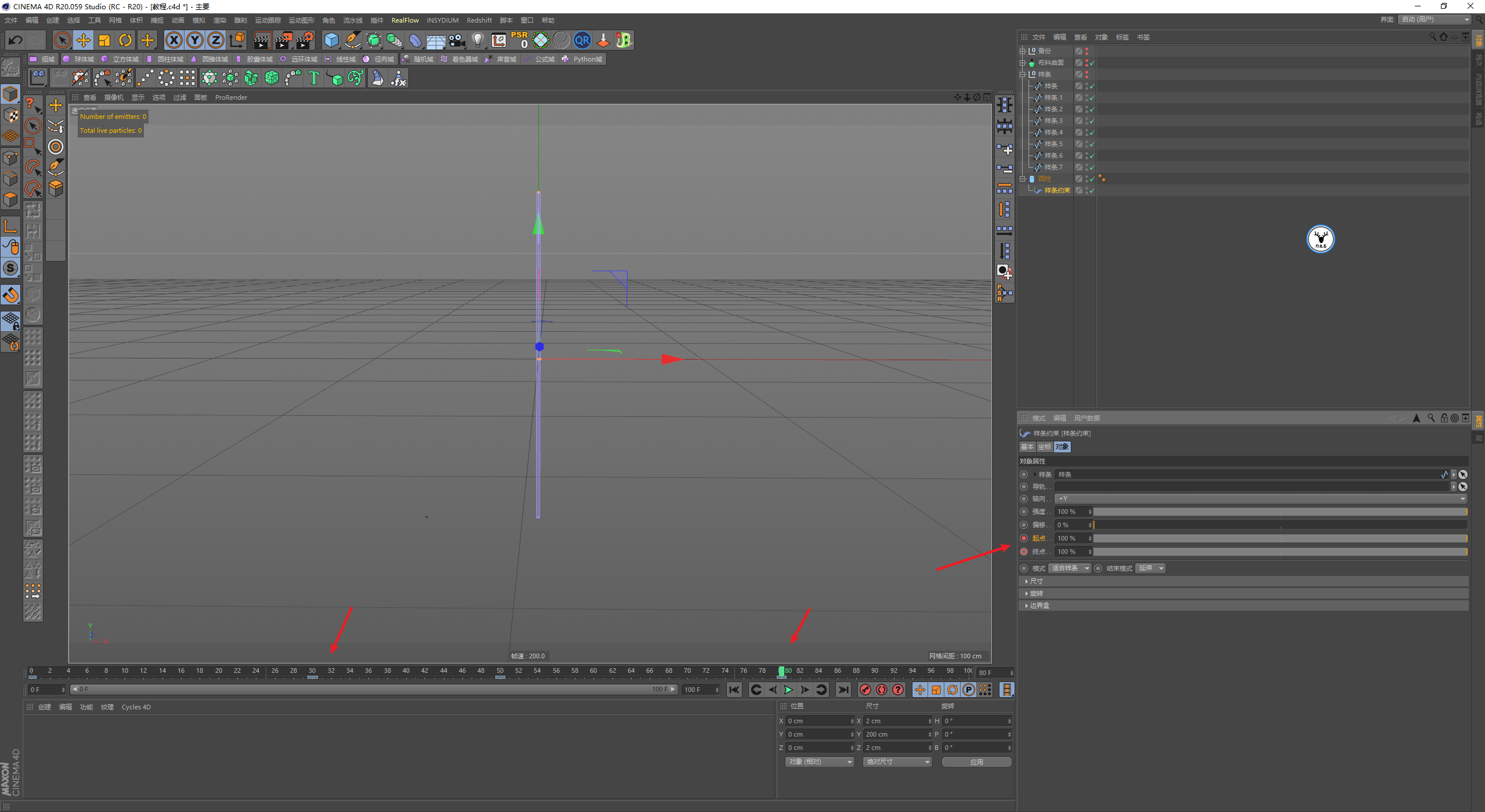This screenshot has height=812, width=1485.
Task: Toggle visibility dots of 样条.3 object
Action: pyautogui.click(x=1086, y=121)
